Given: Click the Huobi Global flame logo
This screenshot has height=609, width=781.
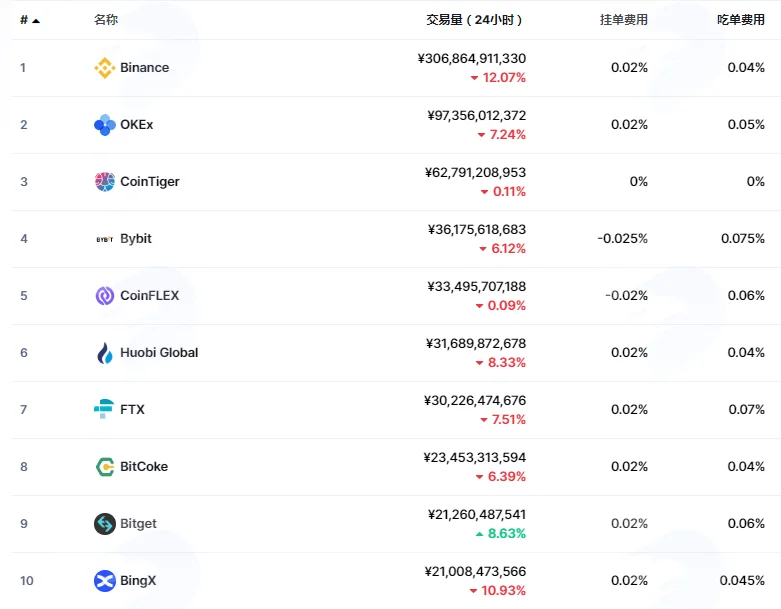Looking at the screenshot, I should 105,353.
